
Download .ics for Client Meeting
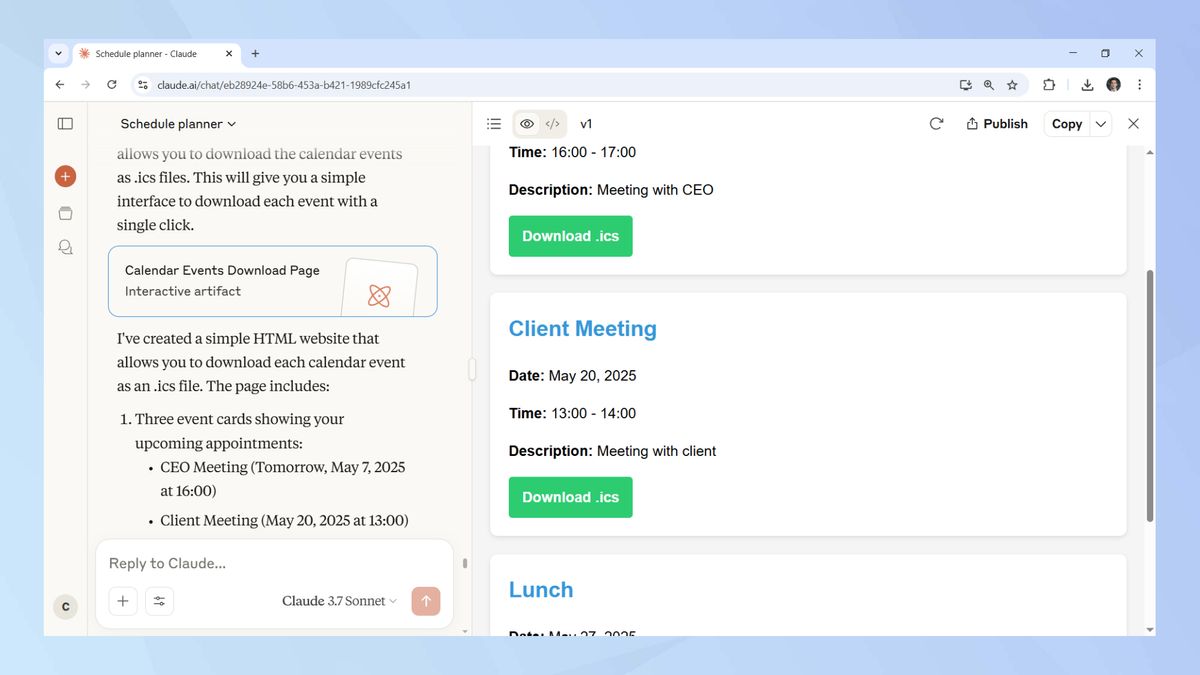[x=570, y=497]
